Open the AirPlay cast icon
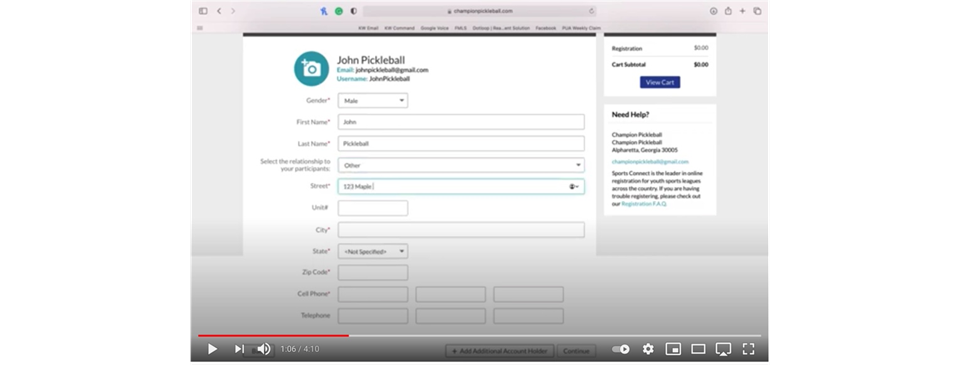The height and width of the screenshot is (365, 960). (x=723, y=349)
